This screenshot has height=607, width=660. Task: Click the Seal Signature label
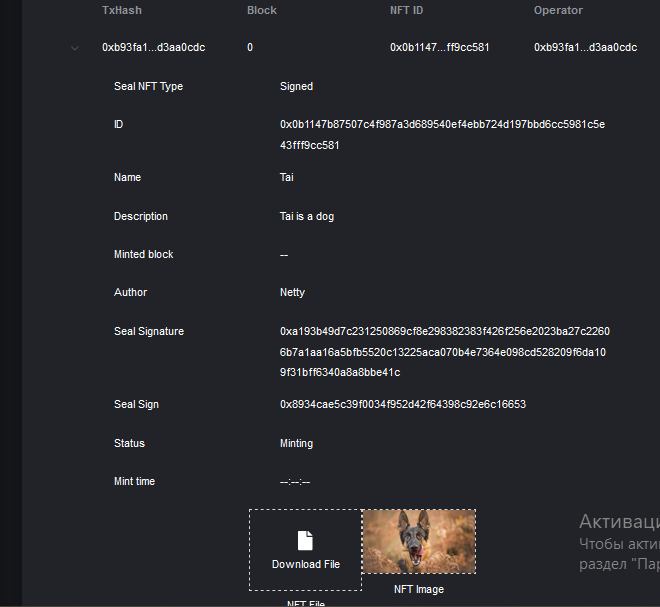(149, 331)
